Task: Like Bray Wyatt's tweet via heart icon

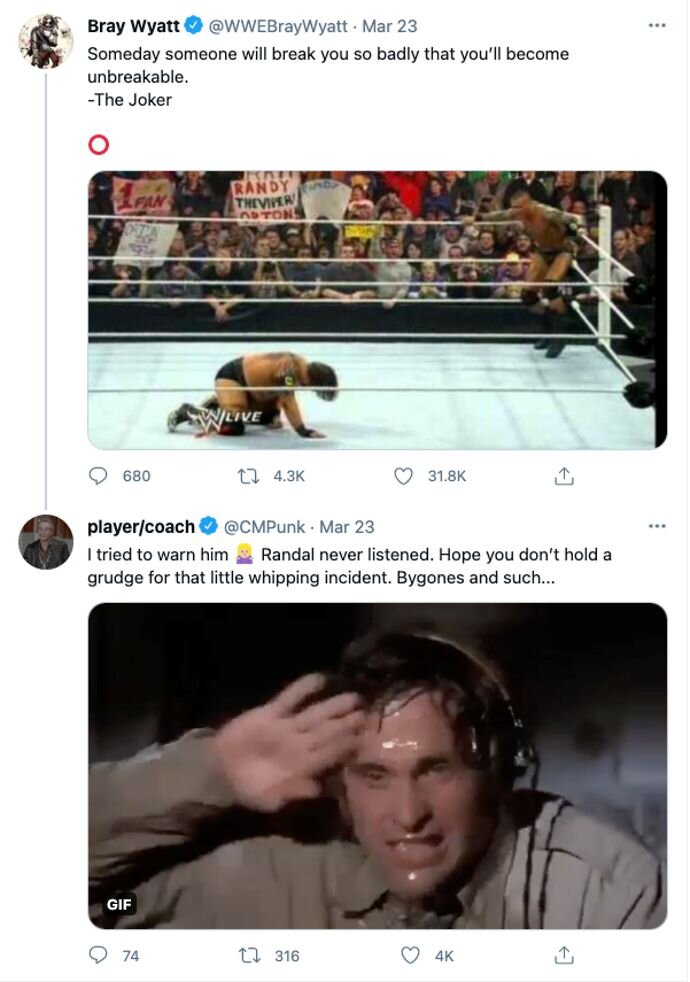Action: 404,477
